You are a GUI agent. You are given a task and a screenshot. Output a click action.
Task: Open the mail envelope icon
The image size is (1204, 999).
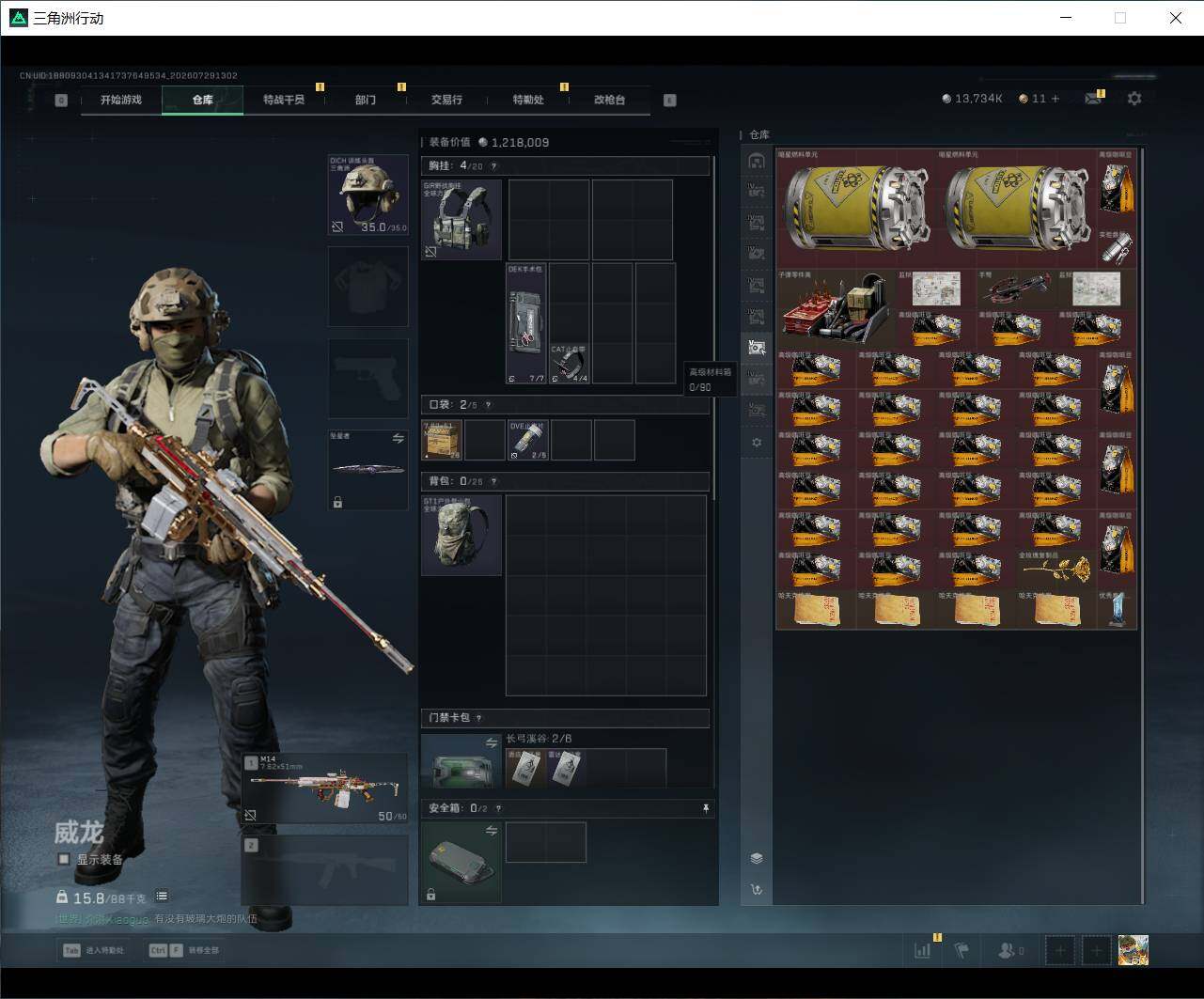tap(1092, 98)
